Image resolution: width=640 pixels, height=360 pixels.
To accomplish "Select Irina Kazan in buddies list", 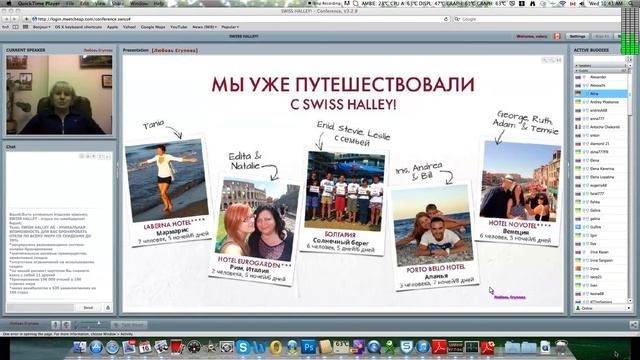I will pos(601,252).
